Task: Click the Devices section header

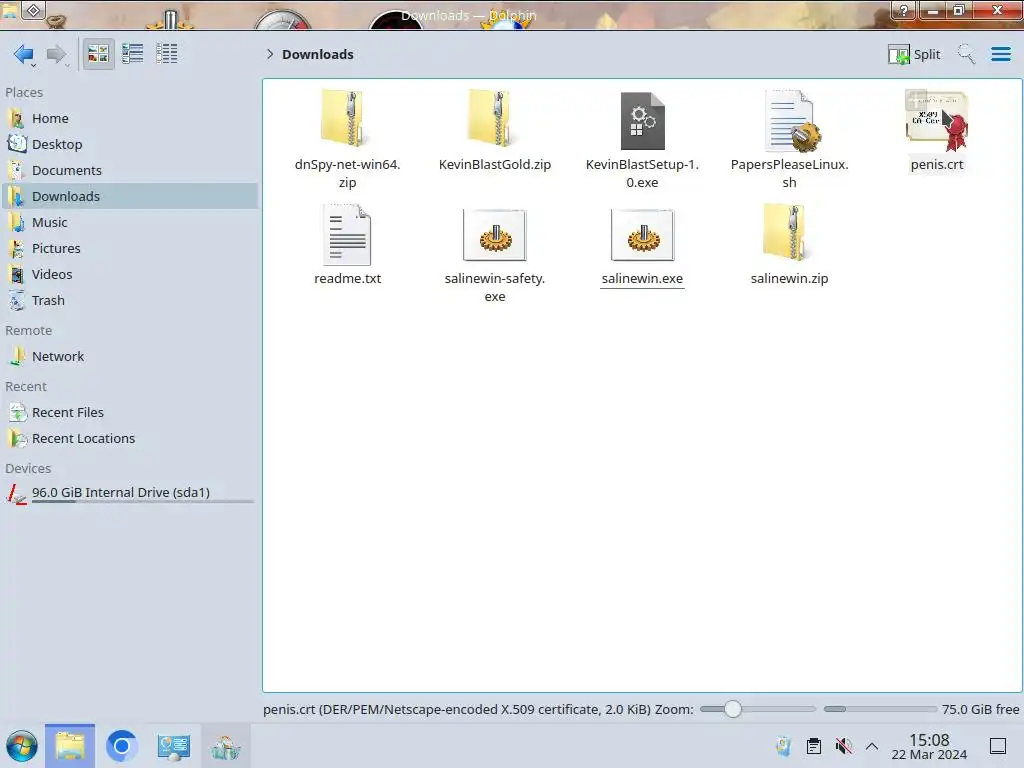Action: coord(28,469)
